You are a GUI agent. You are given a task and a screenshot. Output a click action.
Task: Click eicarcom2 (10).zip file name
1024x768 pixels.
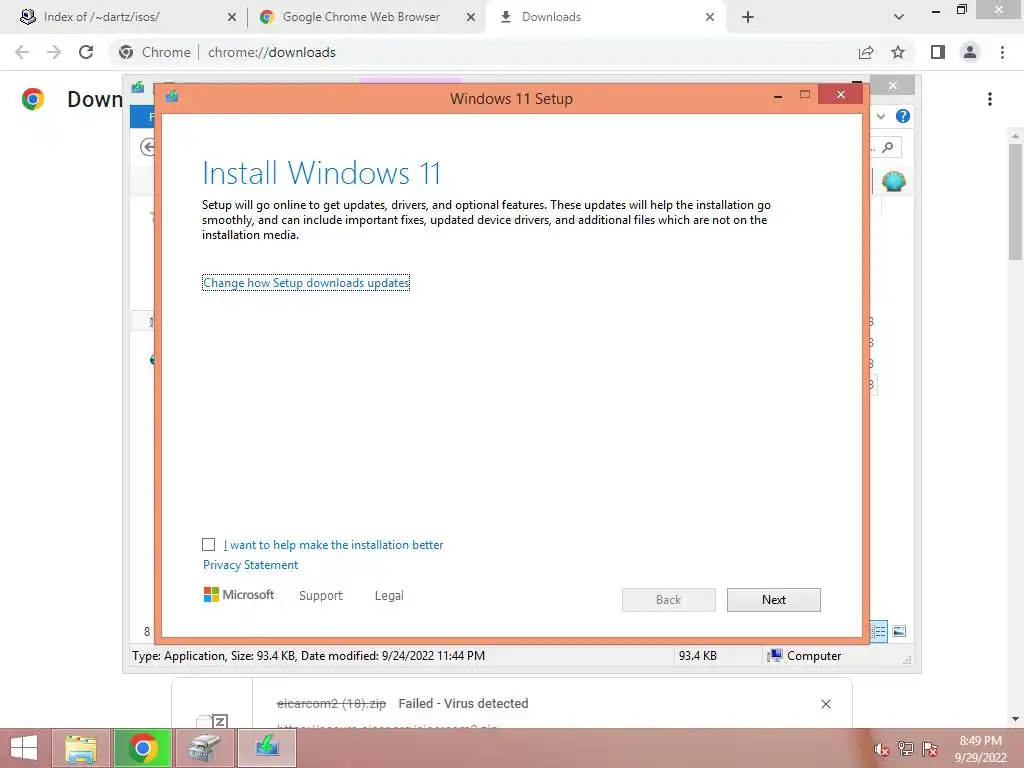click(332, 703)
